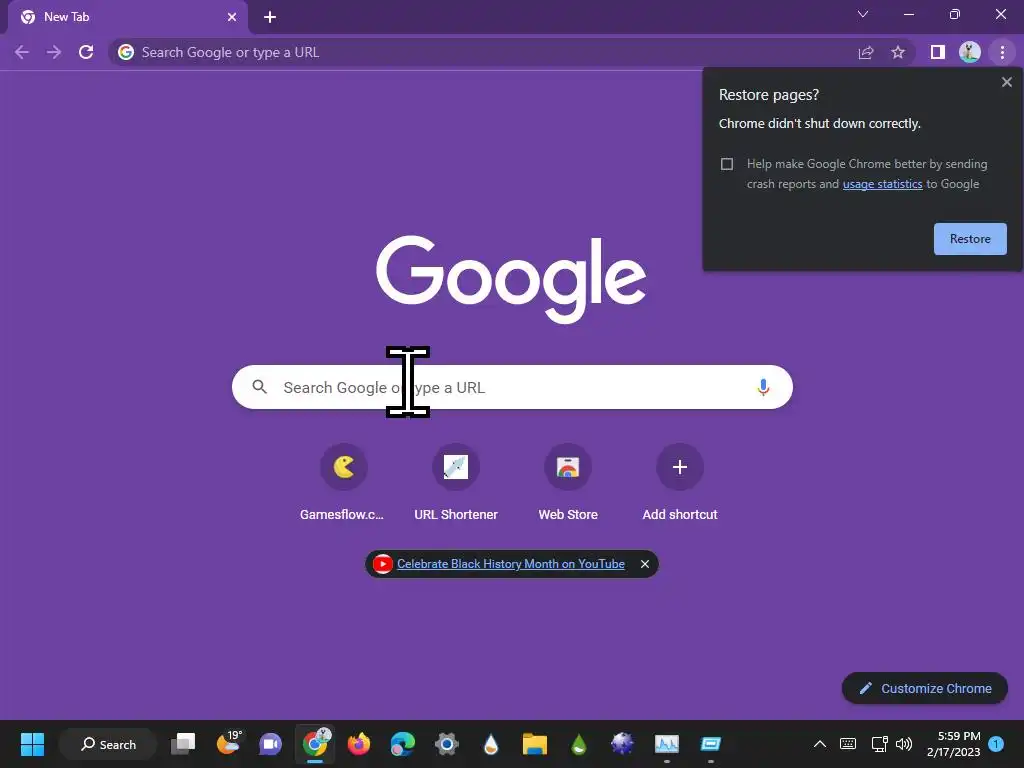Viewport: 1024px width, 768px height.
Task: Dismiss the YouTube promo banner
Action: (x=645, y=564)
